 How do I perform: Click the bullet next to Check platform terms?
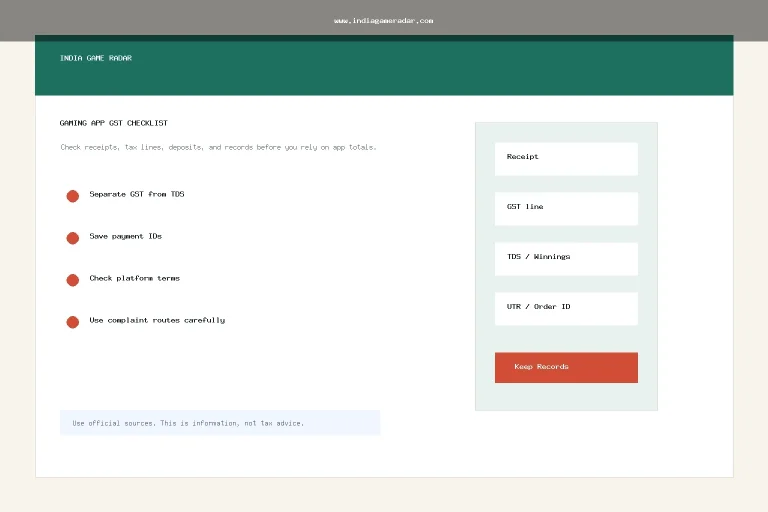(x=72, y=280)
